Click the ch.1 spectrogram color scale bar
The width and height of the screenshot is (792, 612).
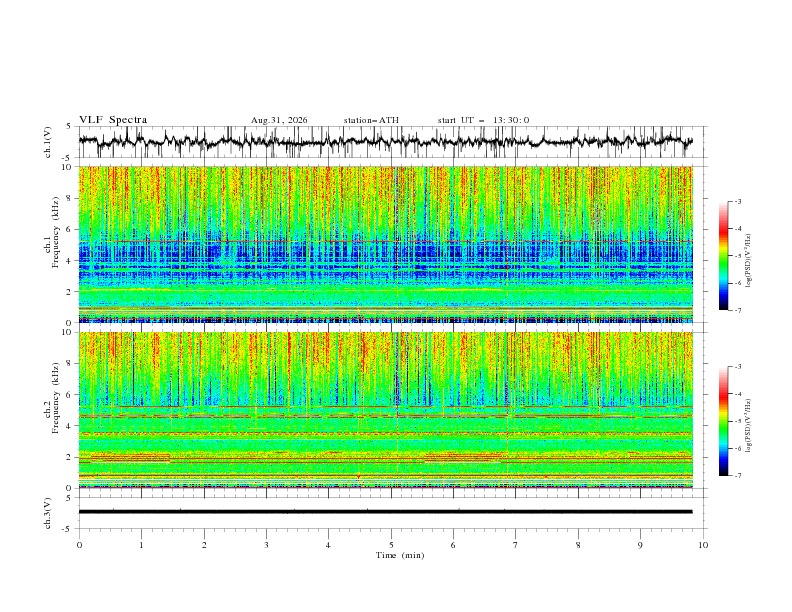723,256
